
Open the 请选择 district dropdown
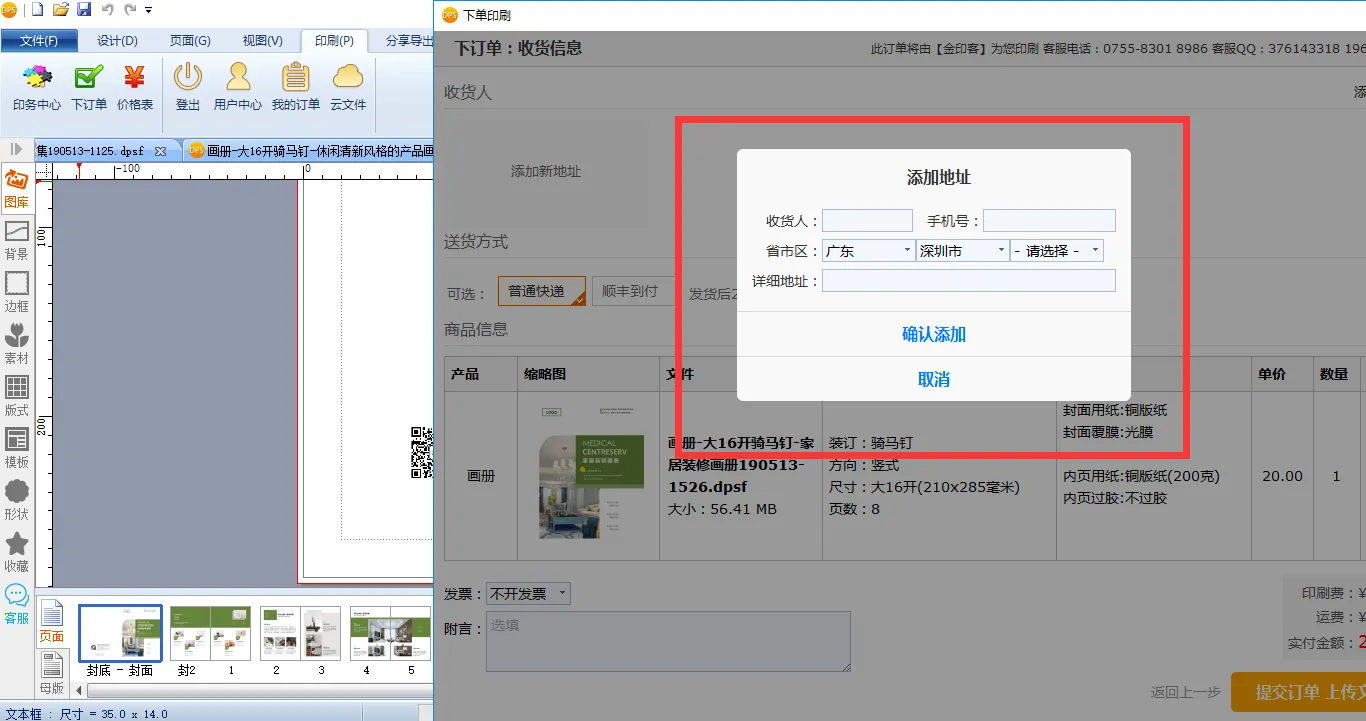(x=1057, y=251)
